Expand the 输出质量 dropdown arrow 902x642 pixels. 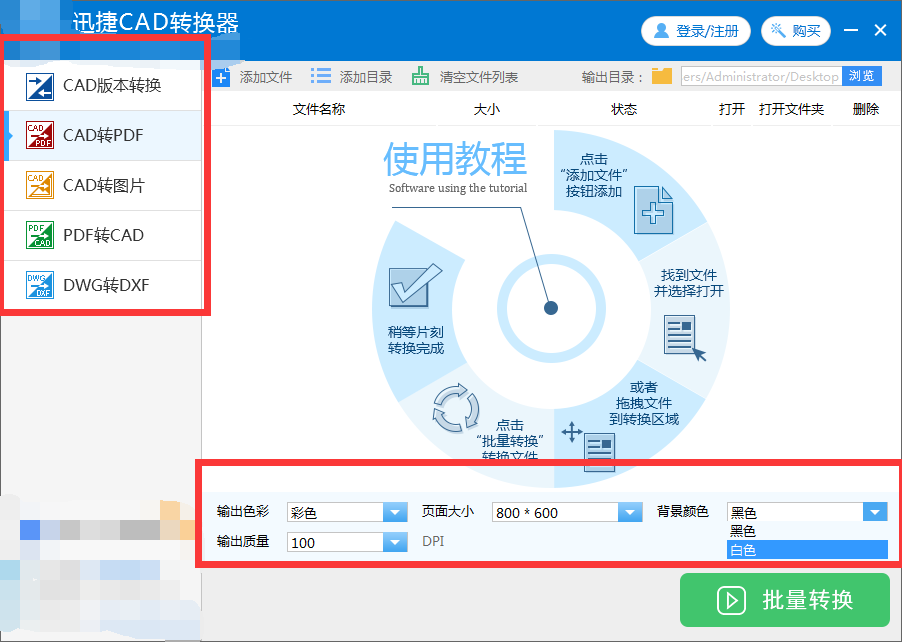[x=395, y=542]
